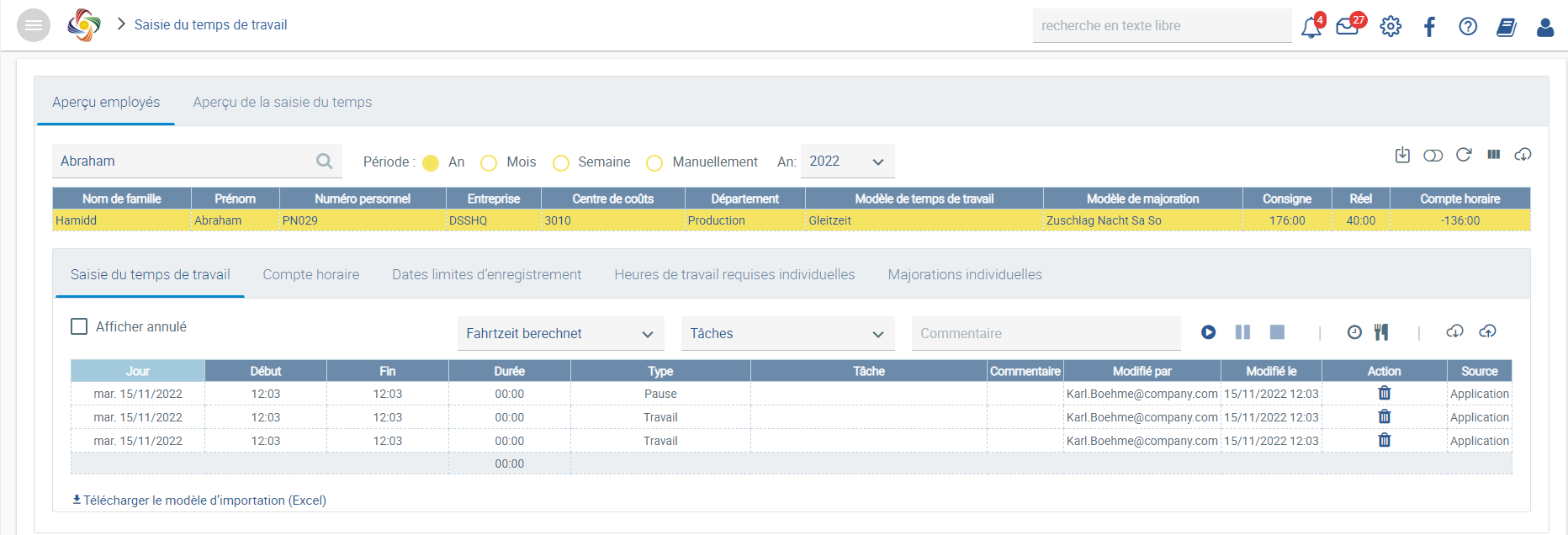The height and width of the screenshot is (535, 1568).
Task: Open the help question mark icon
Action: (1468, 27)
